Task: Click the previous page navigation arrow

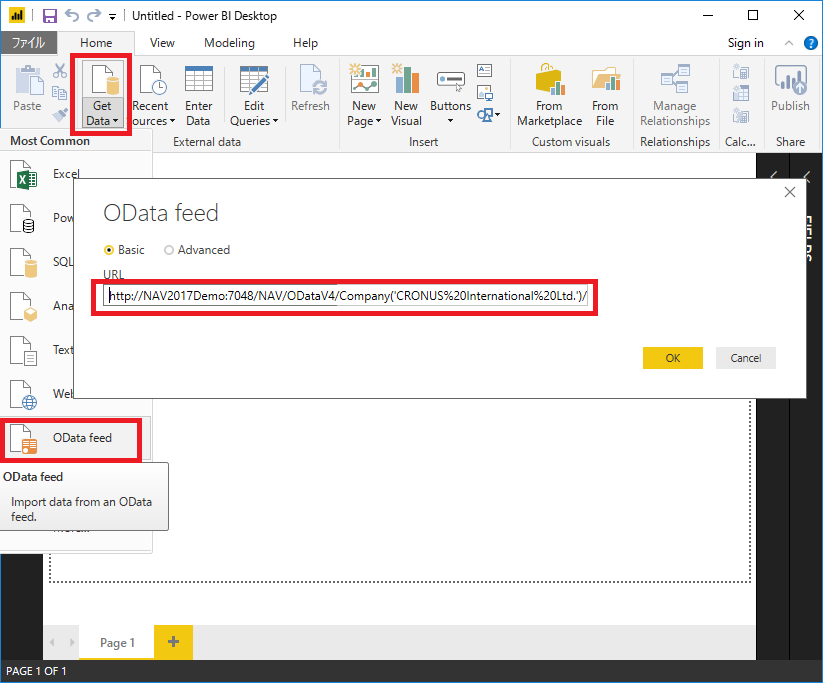Action: pyautogui.click(x=52, y=642)
